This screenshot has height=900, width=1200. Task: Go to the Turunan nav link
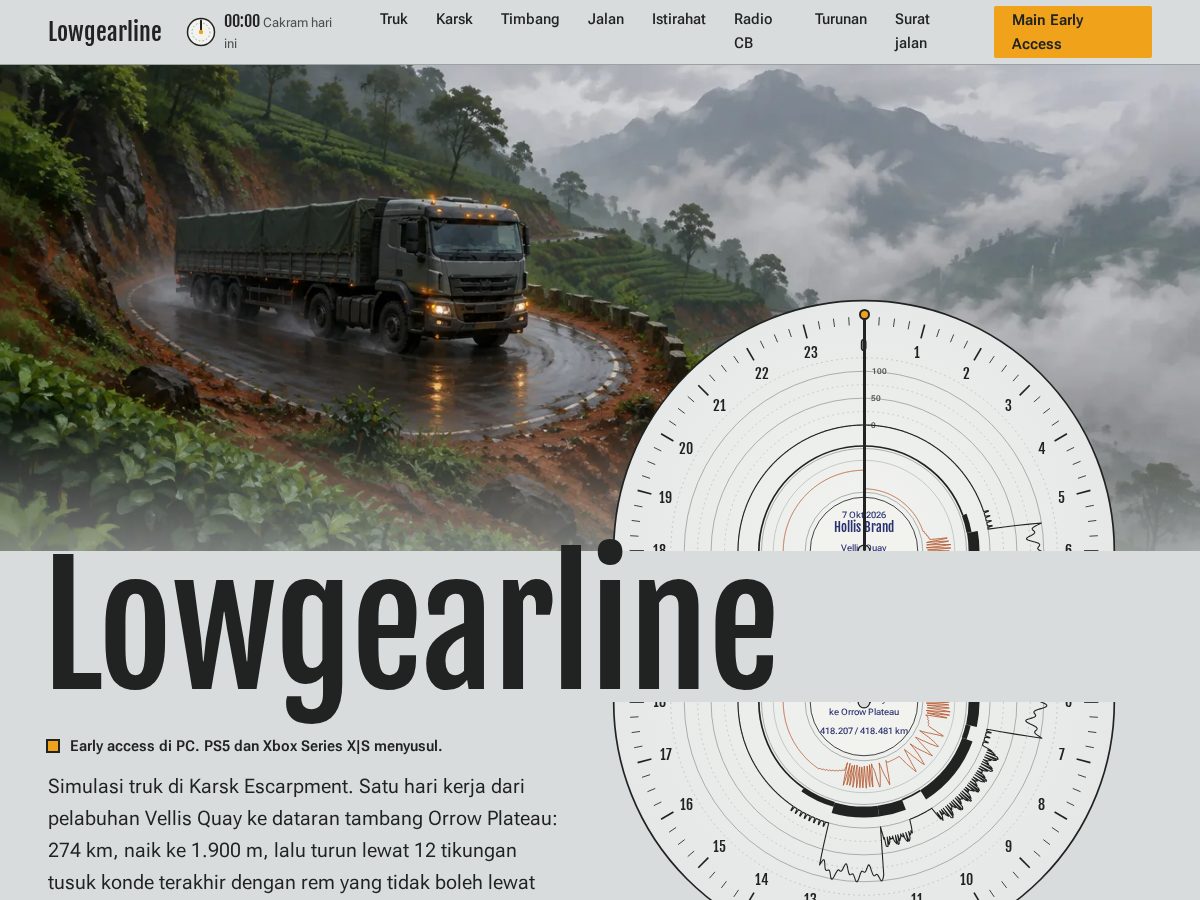click(841, 19)
